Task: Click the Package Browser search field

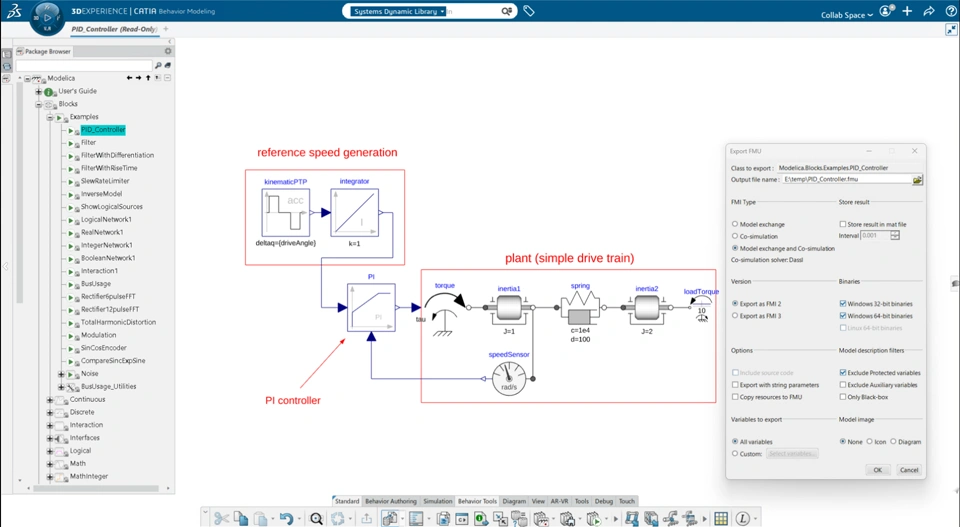Action: click(x=84, y=65)
